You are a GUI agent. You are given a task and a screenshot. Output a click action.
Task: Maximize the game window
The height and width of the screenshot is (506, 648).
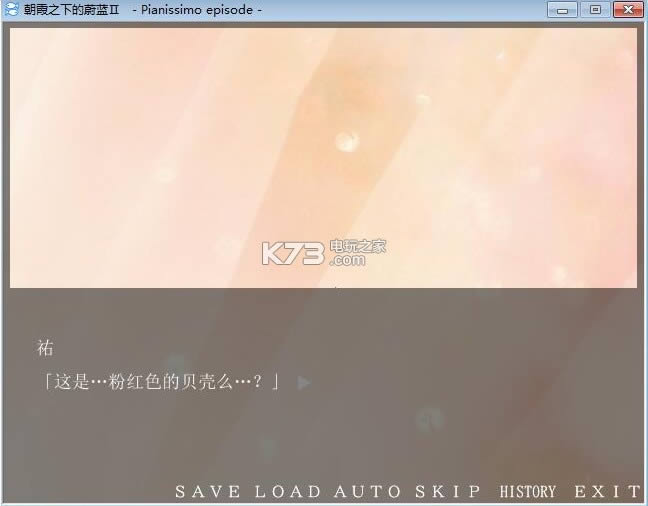tap(594, 10)
